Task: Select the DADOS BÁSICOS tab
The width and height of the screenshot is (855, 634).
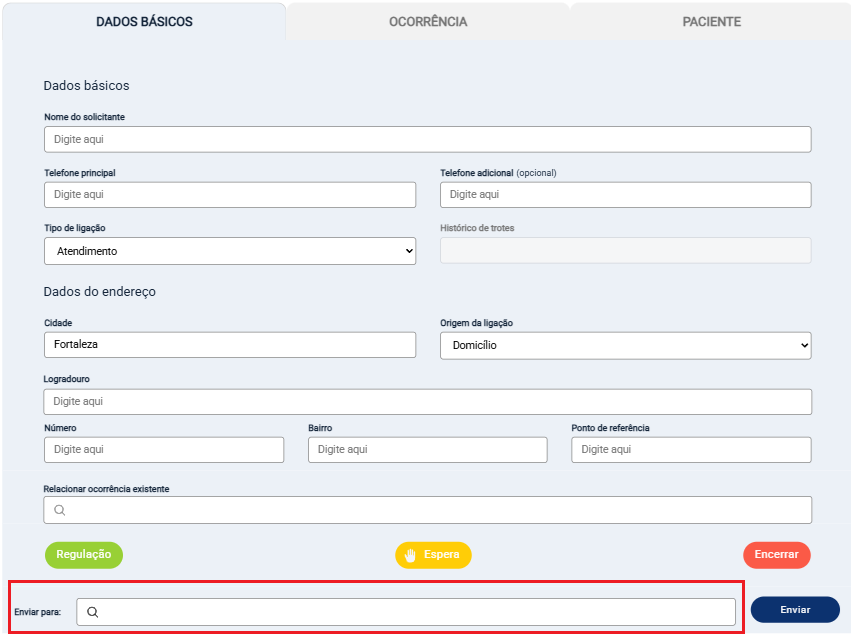Action: click(144, 22)
